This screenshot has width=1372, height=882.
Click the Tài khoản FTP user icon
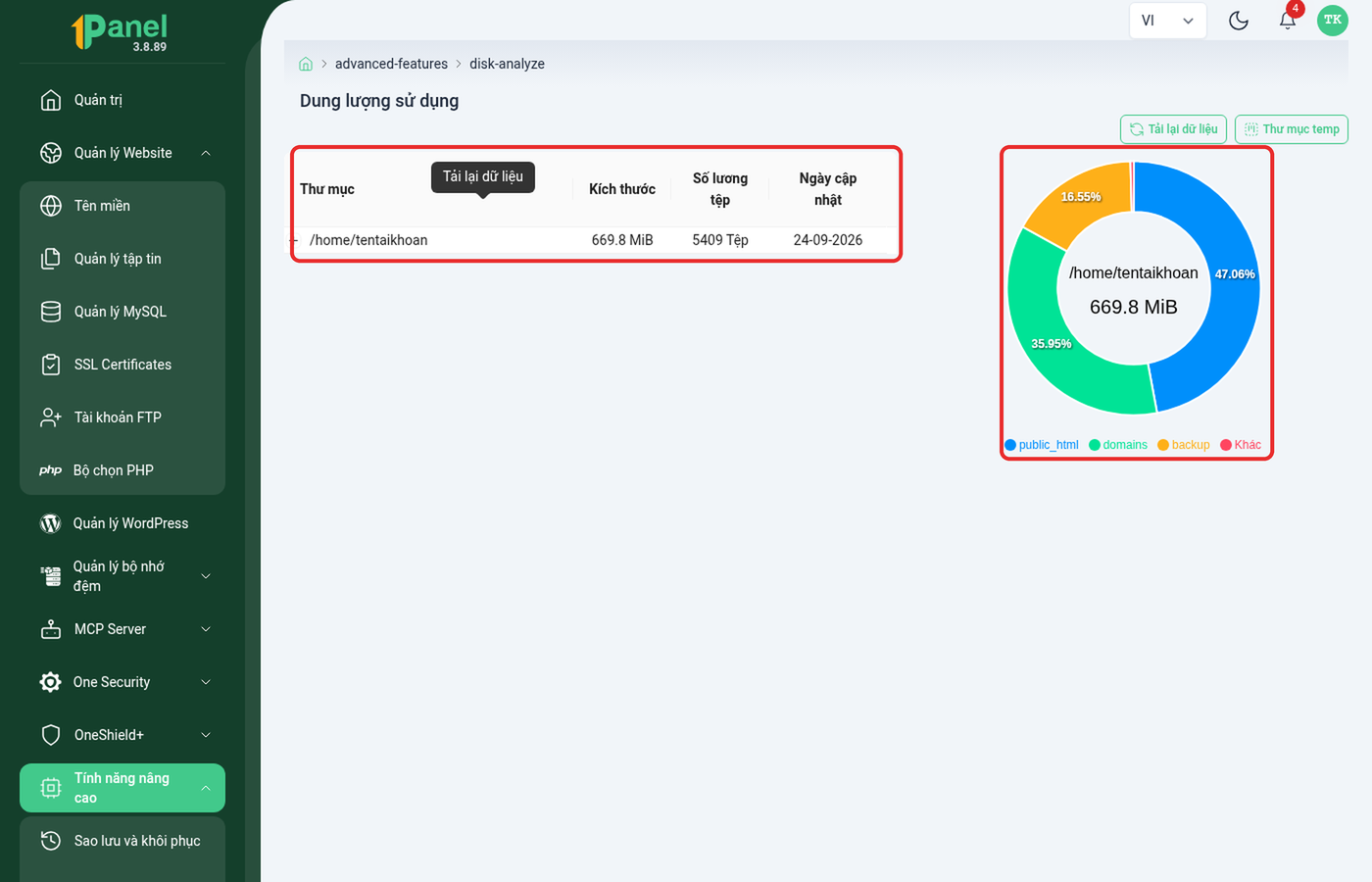51,417
